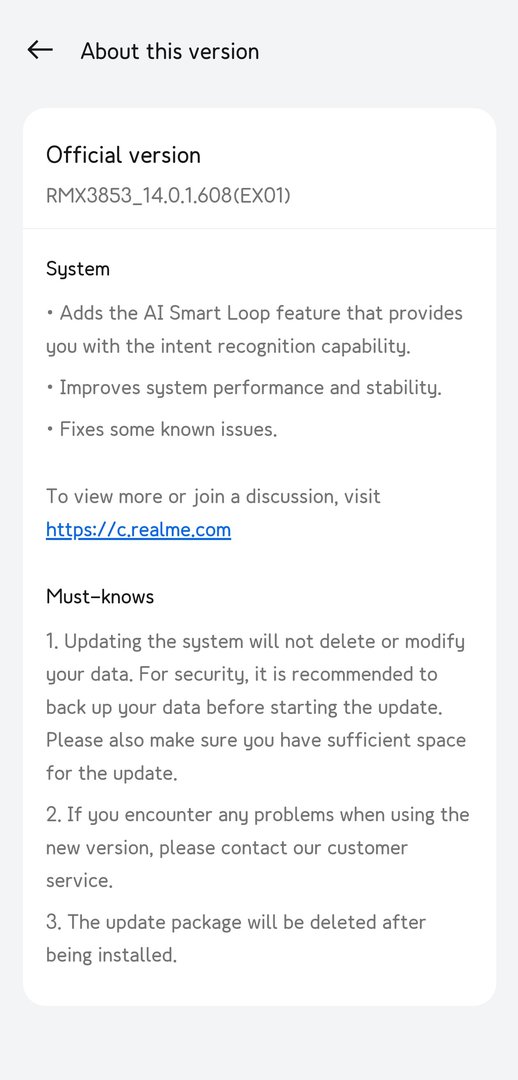Tap the Fixes some known issues line
518x1080 pixels.
(162, 429)
